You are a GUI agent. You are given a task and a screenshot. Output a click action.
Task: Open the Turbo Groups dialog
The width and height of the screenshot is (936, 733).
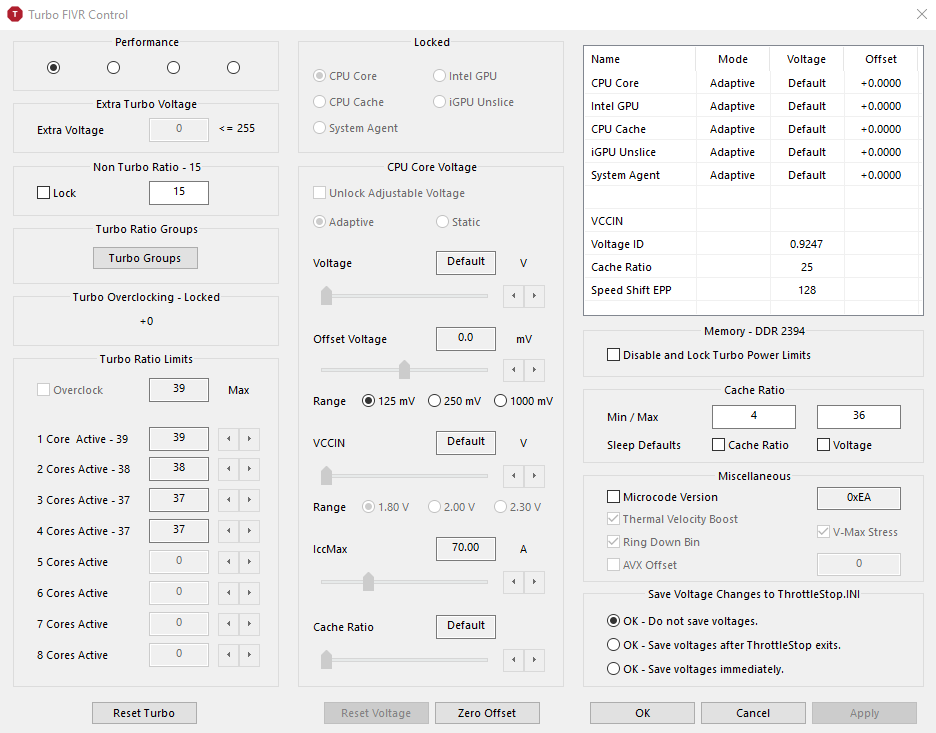(145, 258)
